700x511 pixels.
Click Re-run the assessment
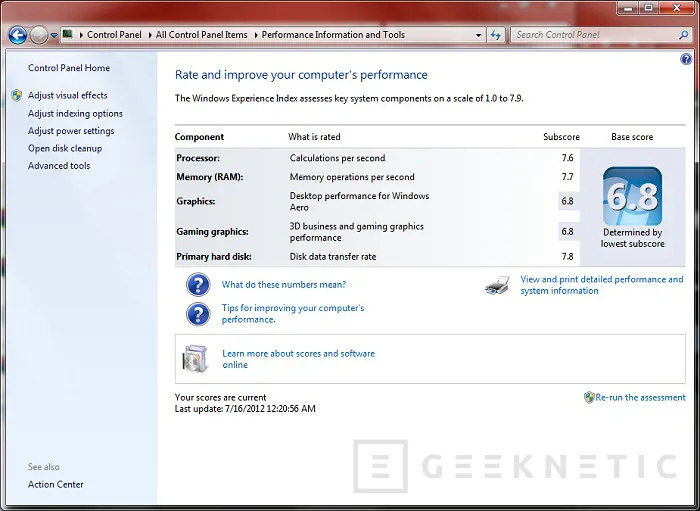[640, 397]
